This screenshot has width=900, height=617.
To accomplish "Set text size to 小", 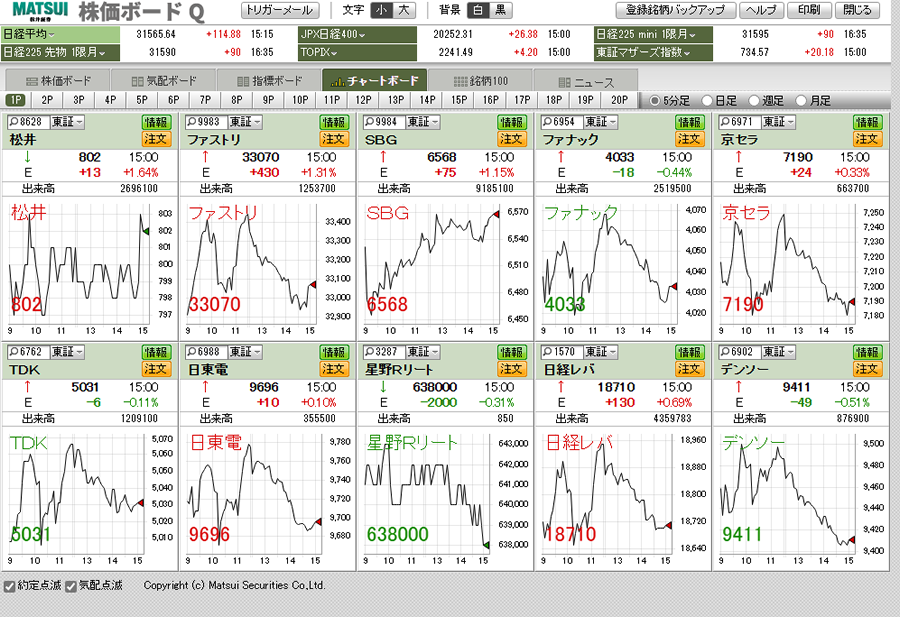I will click(382, 10).
